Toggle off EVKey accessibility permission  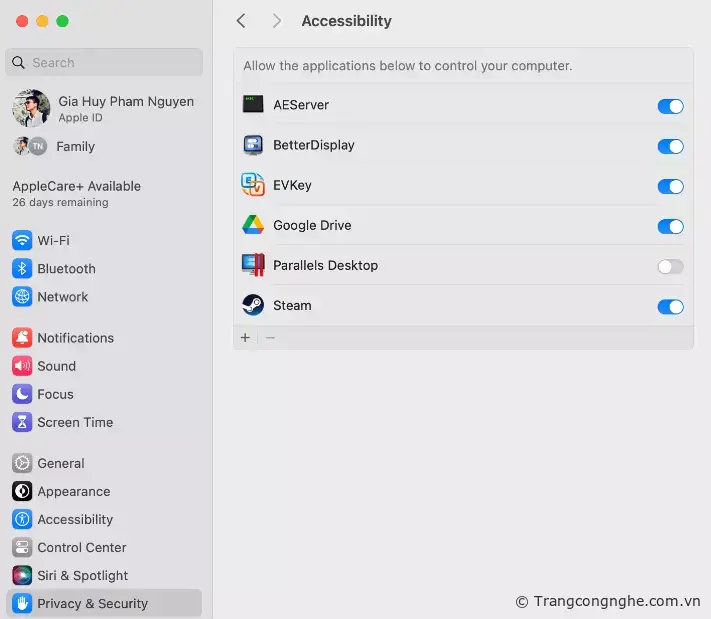coord(670,186)
